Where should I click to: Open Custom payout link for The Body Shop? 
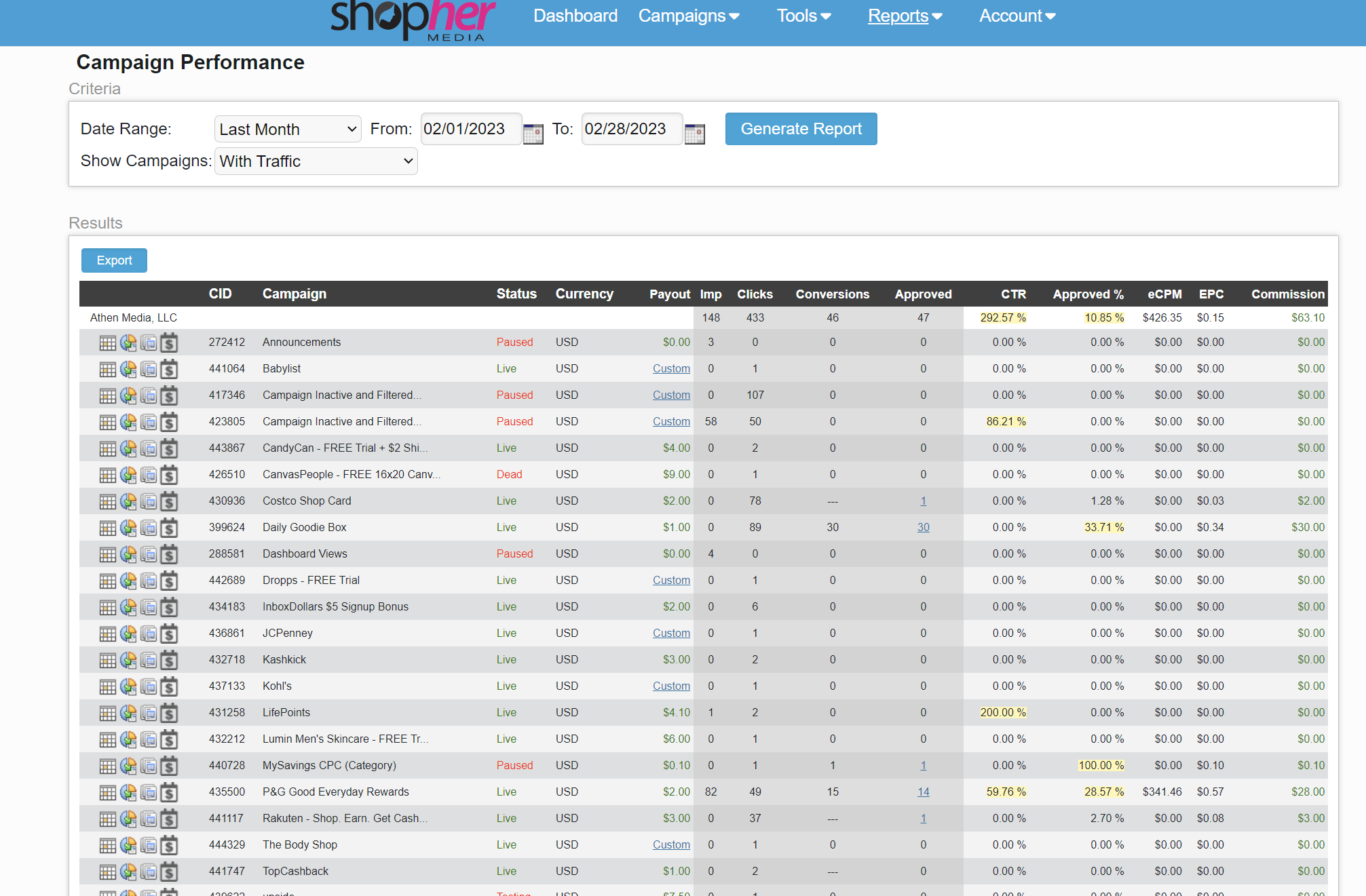coord(671,845)
